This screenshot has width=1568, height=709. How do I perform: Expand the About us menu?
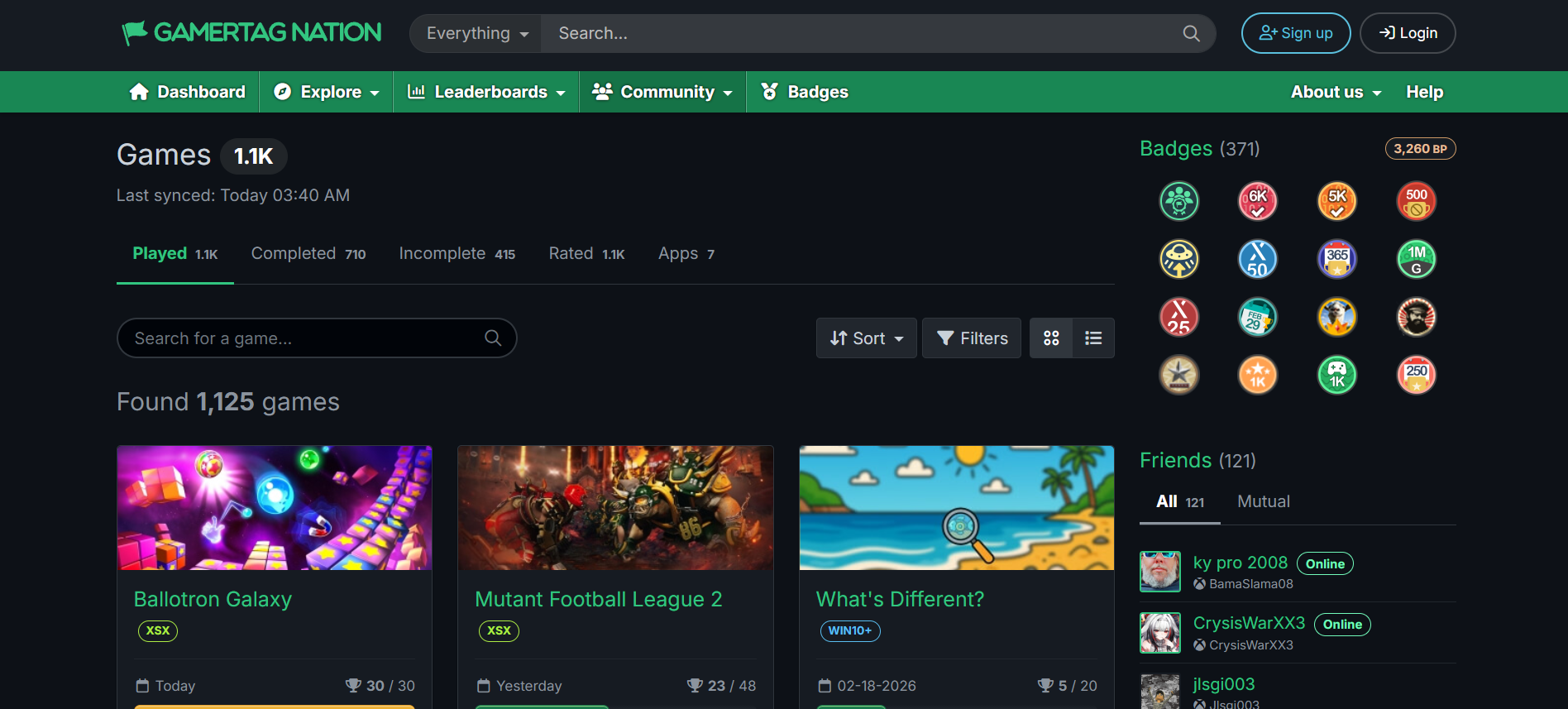coord(1336,92)
